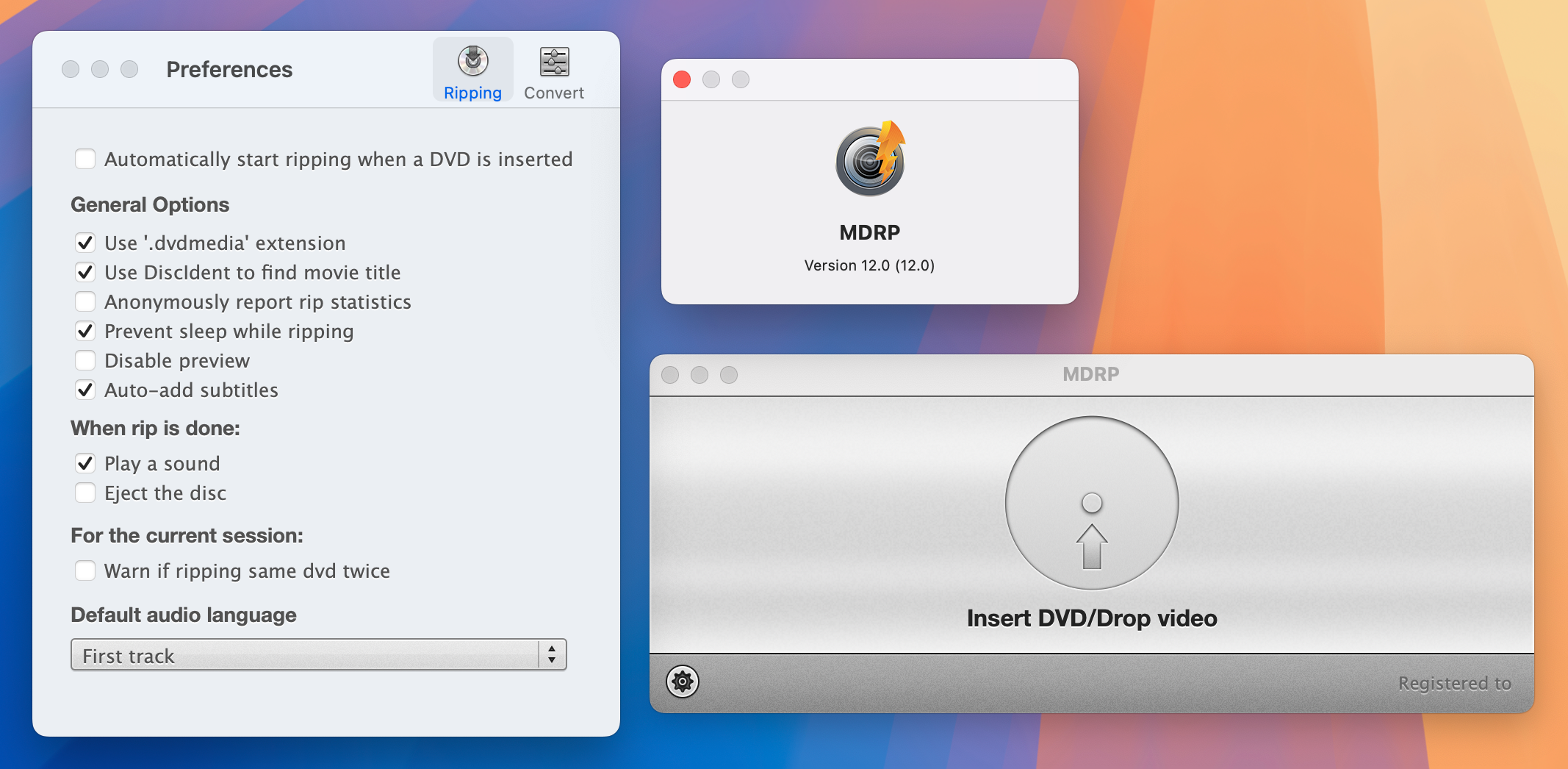Enable Eject the disc option

85,493
